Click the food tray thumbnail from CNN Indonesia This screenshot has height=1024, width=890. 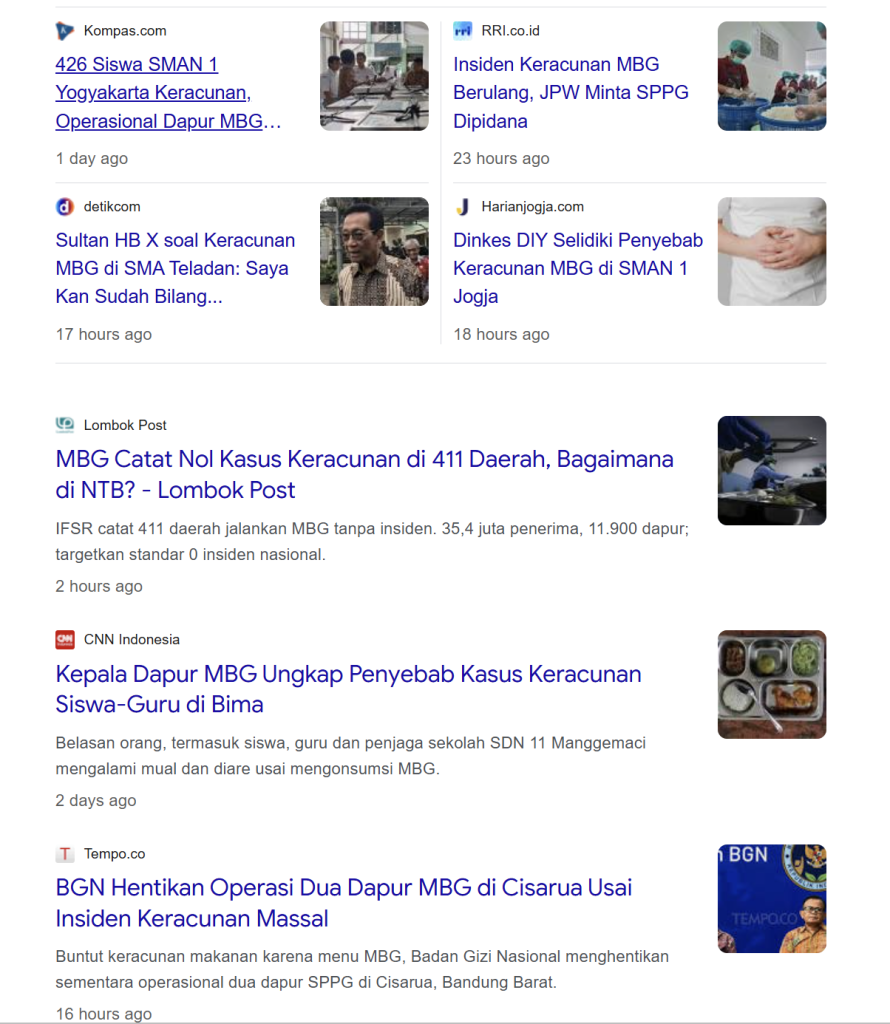pyautogui.click(x=771, y=684)
